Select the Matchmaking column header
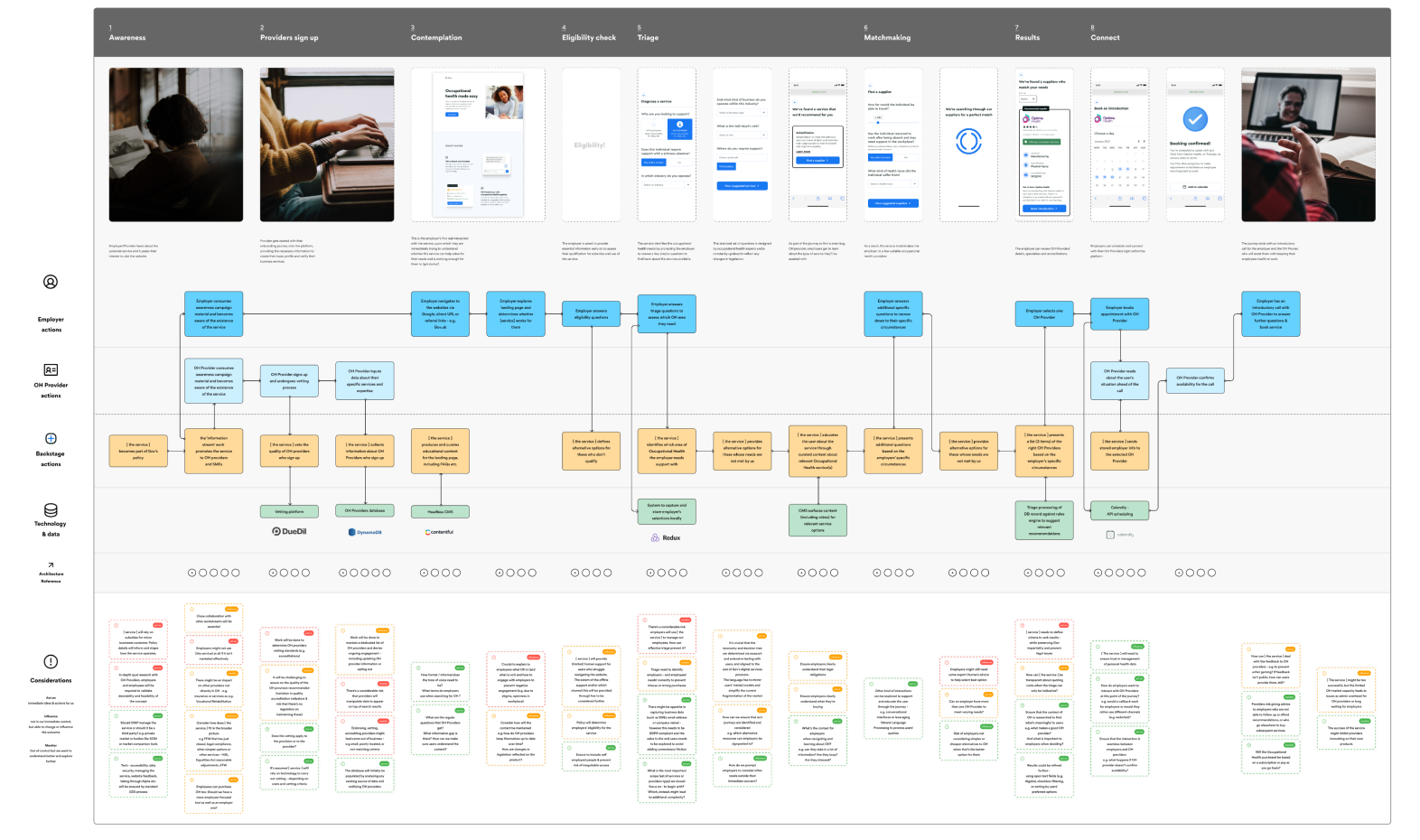This screenshot has width=1420, height=840. coord(887,38)
